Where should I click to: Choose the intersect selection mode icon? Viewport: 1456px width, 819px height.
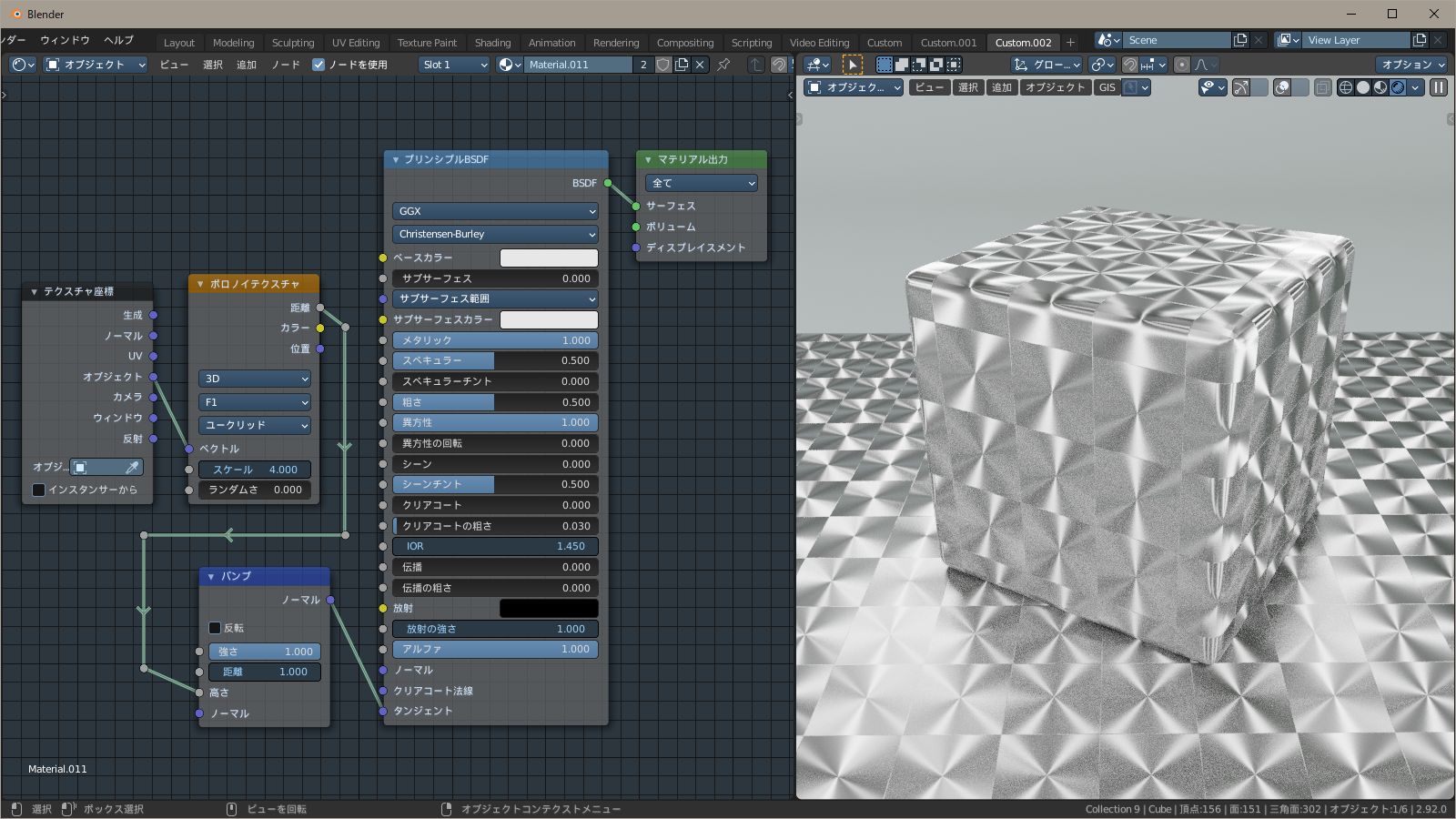[954, 65]
